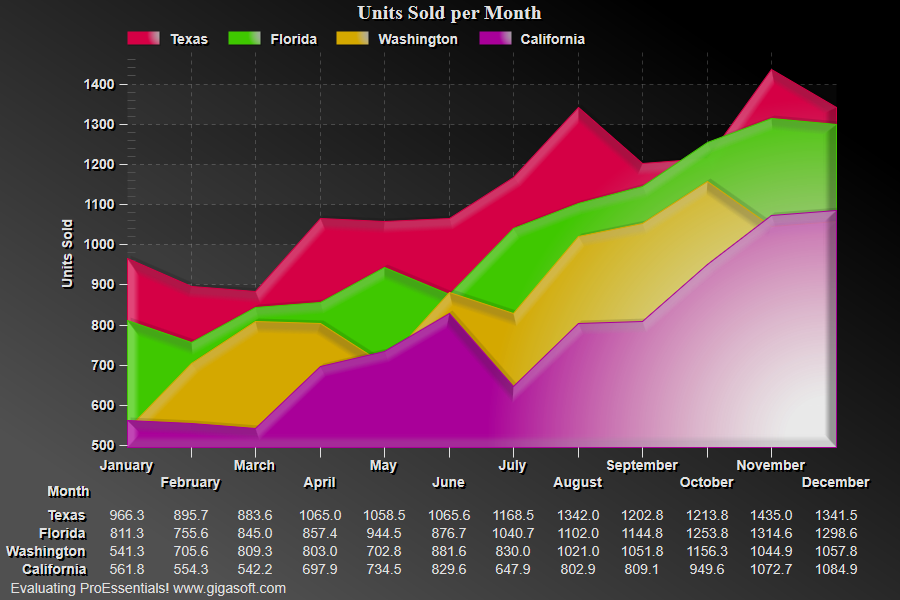Click the 500 y-axis value

pos(103,446)
